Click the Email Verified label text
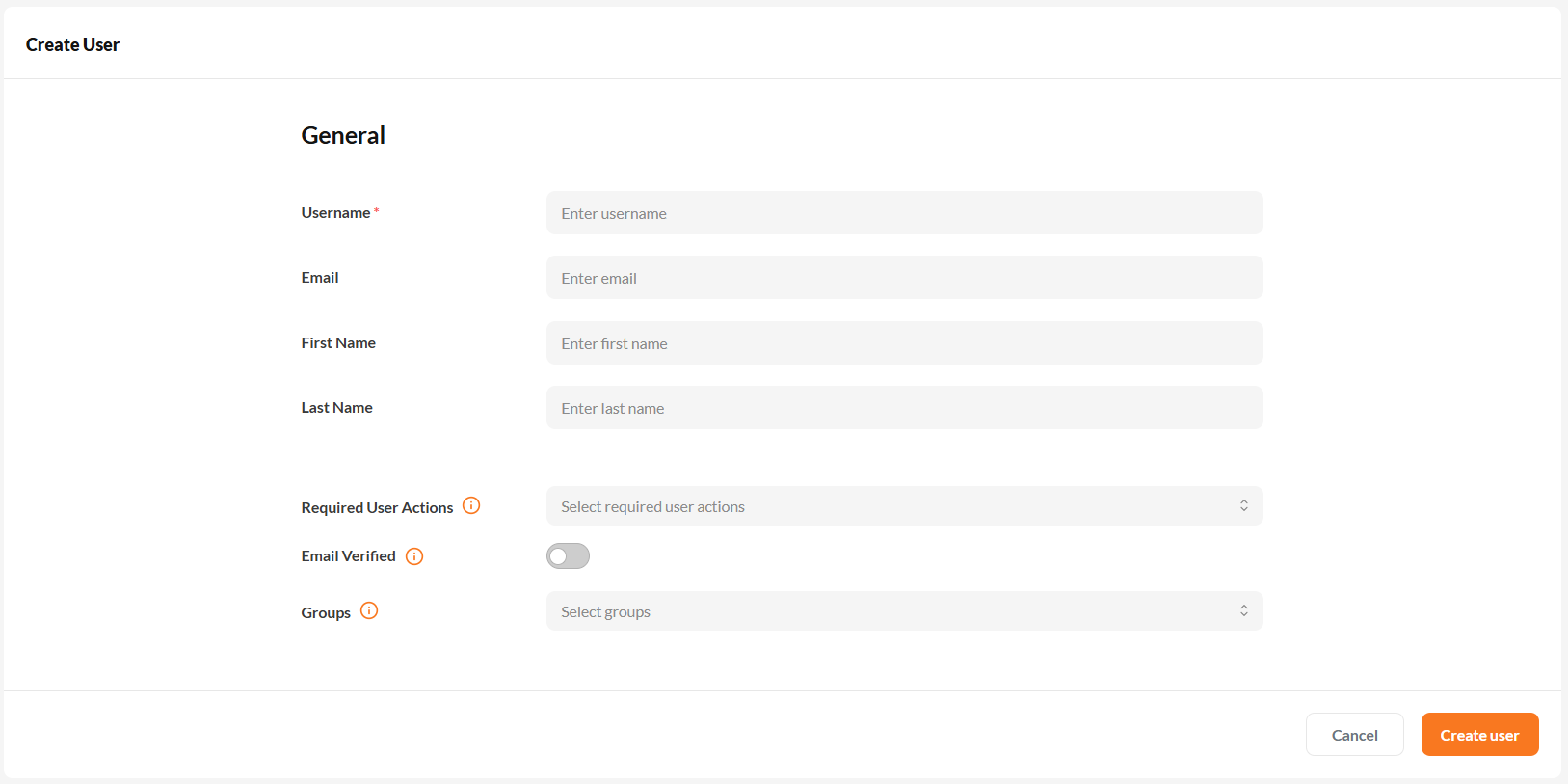The height and width of the screenshot is (784, 1568). (348, 556)
